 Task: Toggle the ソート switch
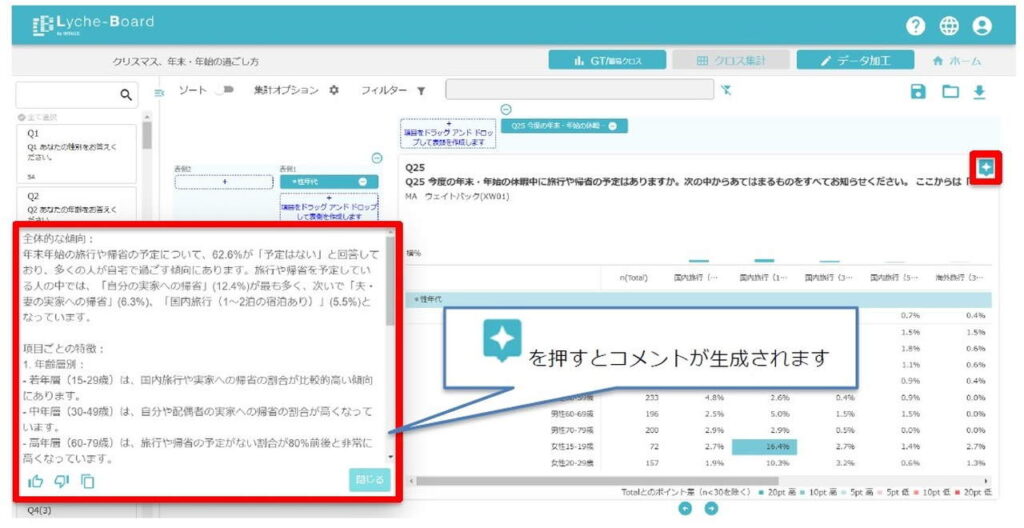224,90
